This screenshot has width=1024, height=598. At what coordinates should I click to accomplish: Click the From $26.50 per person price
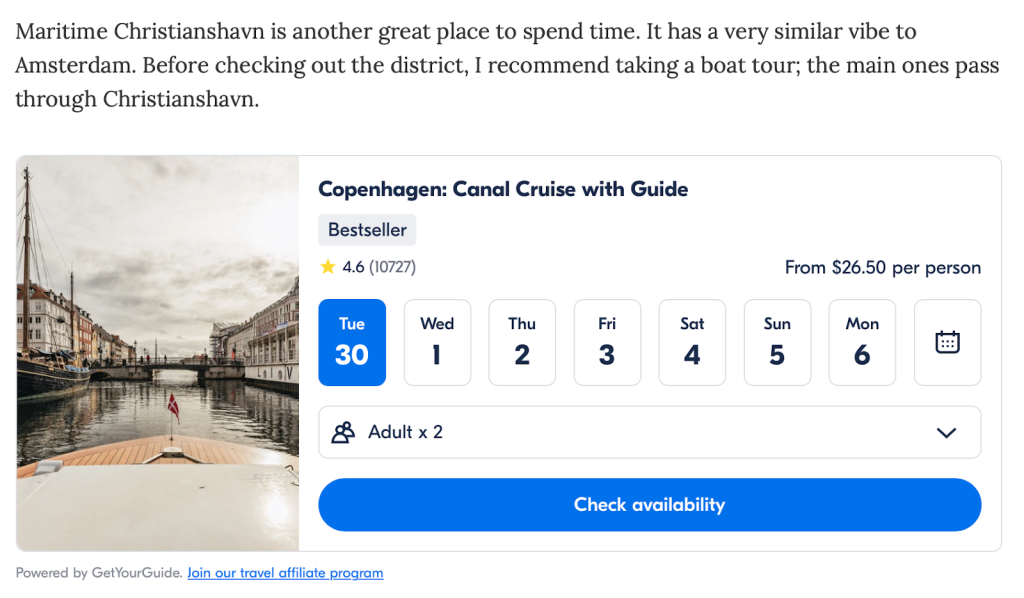(882, 267)
